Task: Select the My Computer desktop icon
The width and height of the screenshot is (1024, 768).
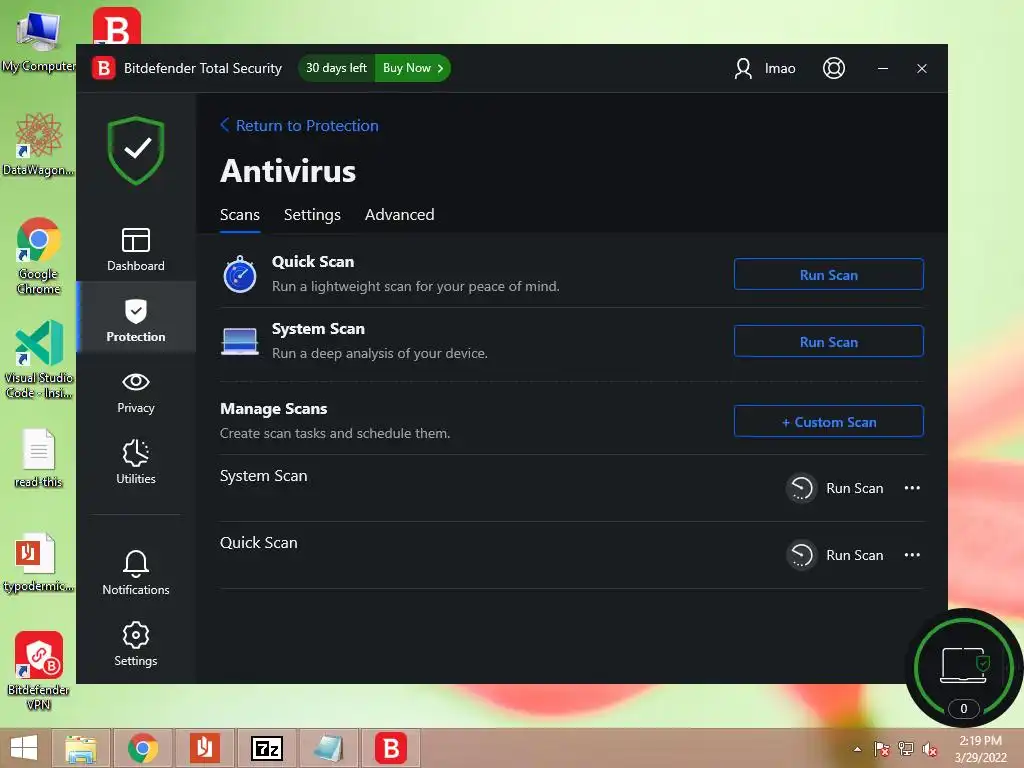Action: 39,42
